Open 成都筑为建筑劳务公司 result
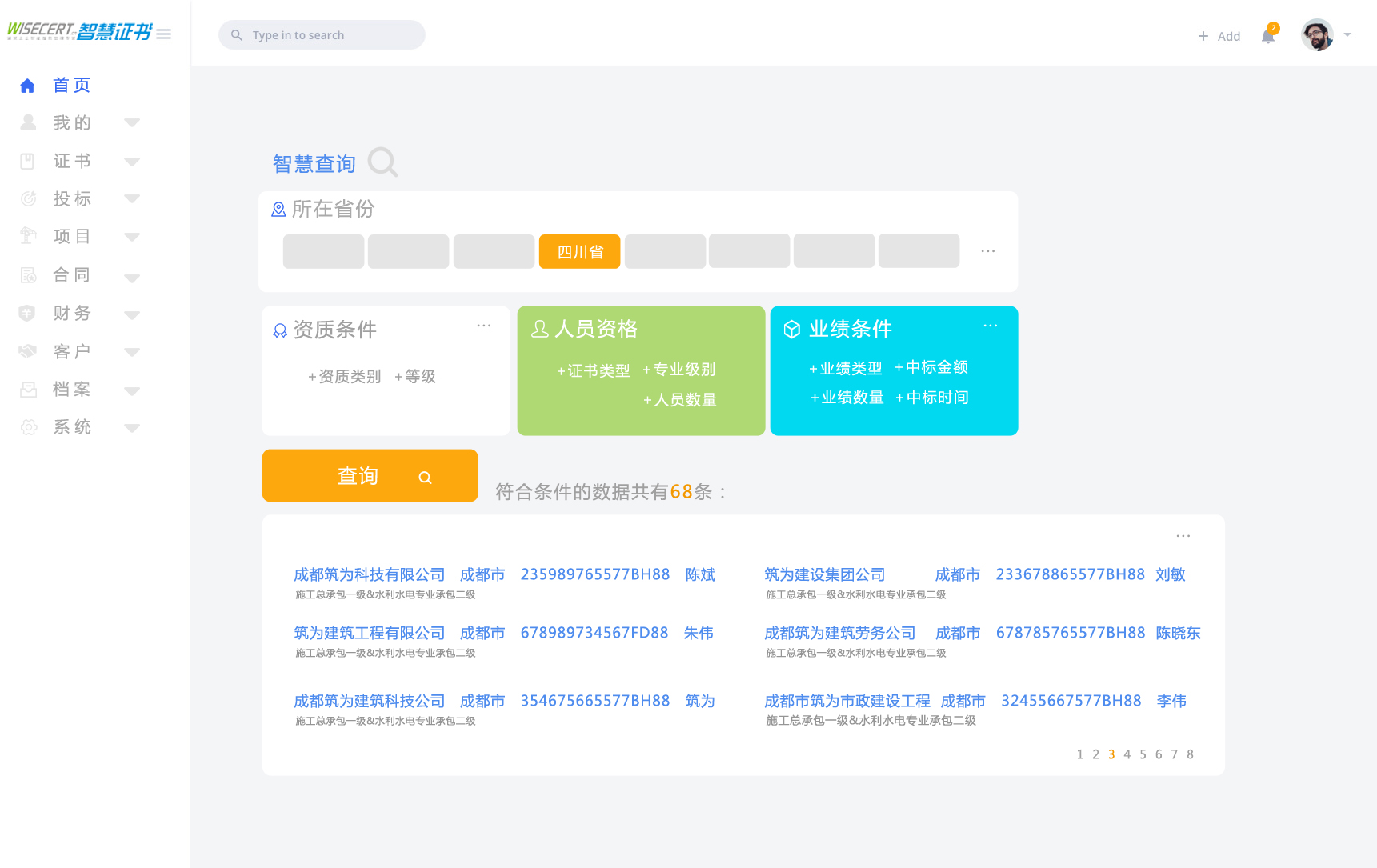 [x=839, y=634]
